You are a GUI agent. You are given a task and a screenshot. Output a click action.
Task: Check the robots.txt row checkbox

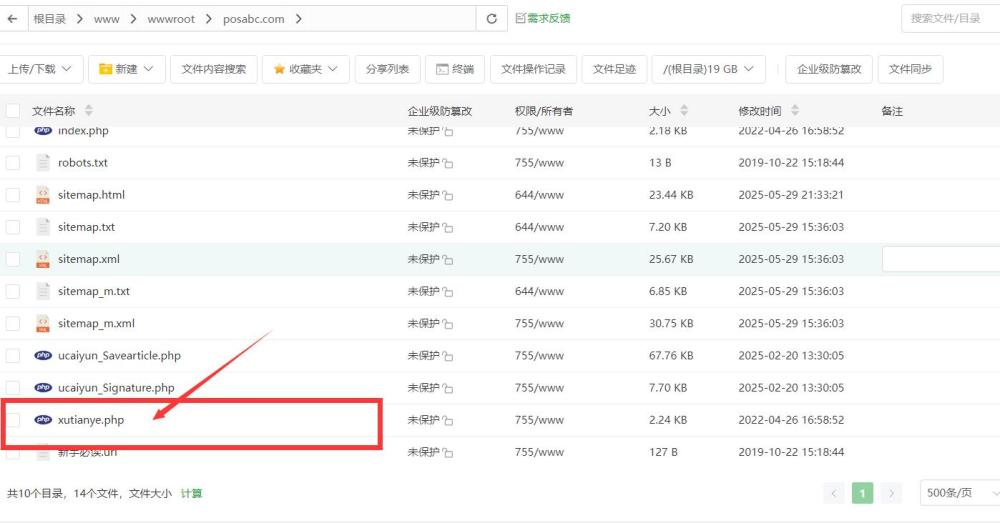pyautogui.click(x=13, y=163)
